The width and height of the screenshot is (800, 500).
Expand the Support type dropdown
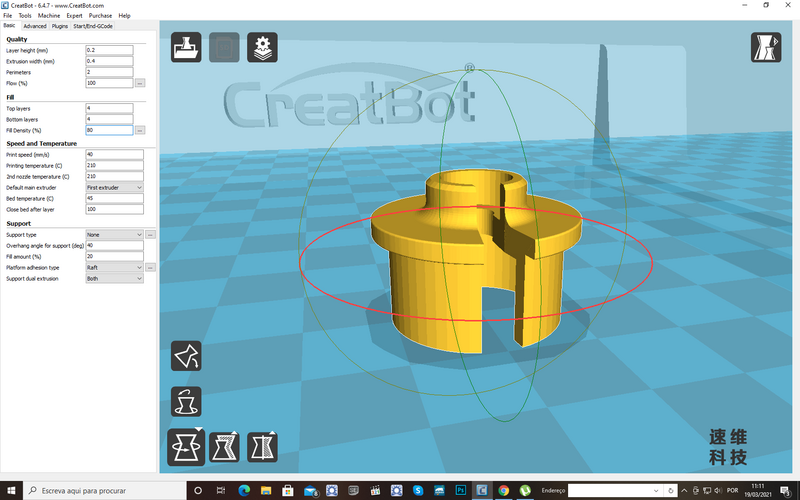click(114, 235)
